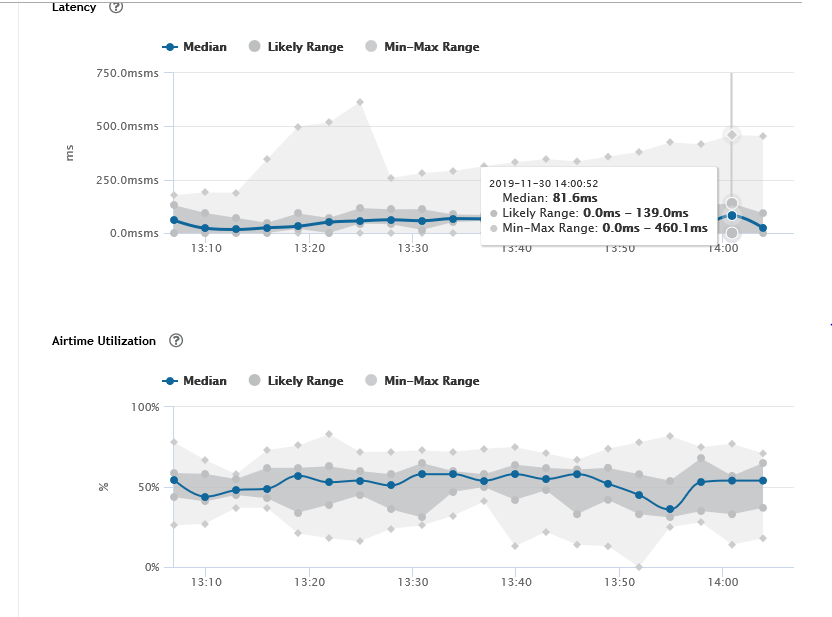Click the Airtime min point touching 0%
This screenshot has width=832, height=617.
point(639,567)
